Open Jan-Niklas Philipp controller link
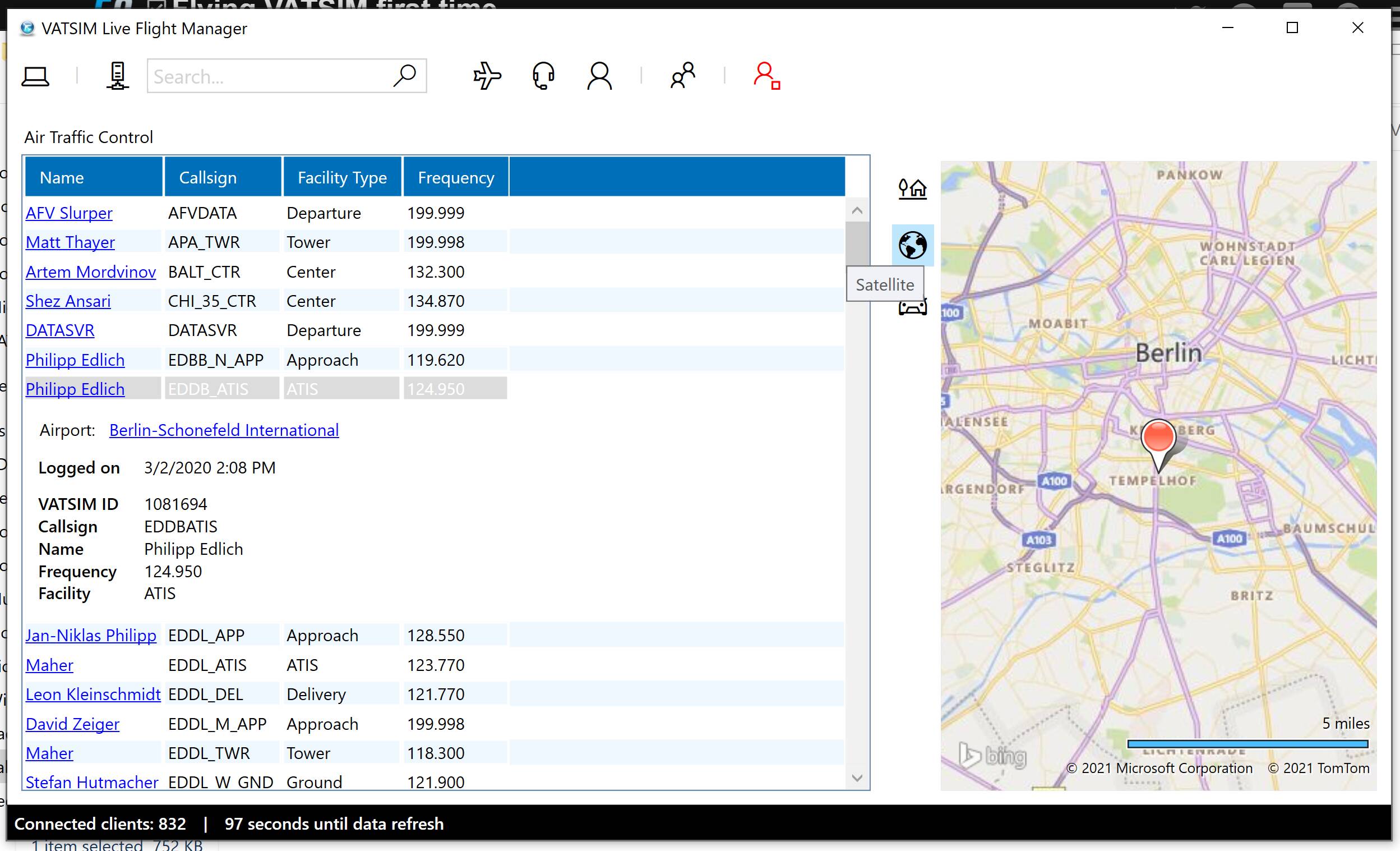The height and width of the screenshot is (851, 1400). [x=91, y=636]
